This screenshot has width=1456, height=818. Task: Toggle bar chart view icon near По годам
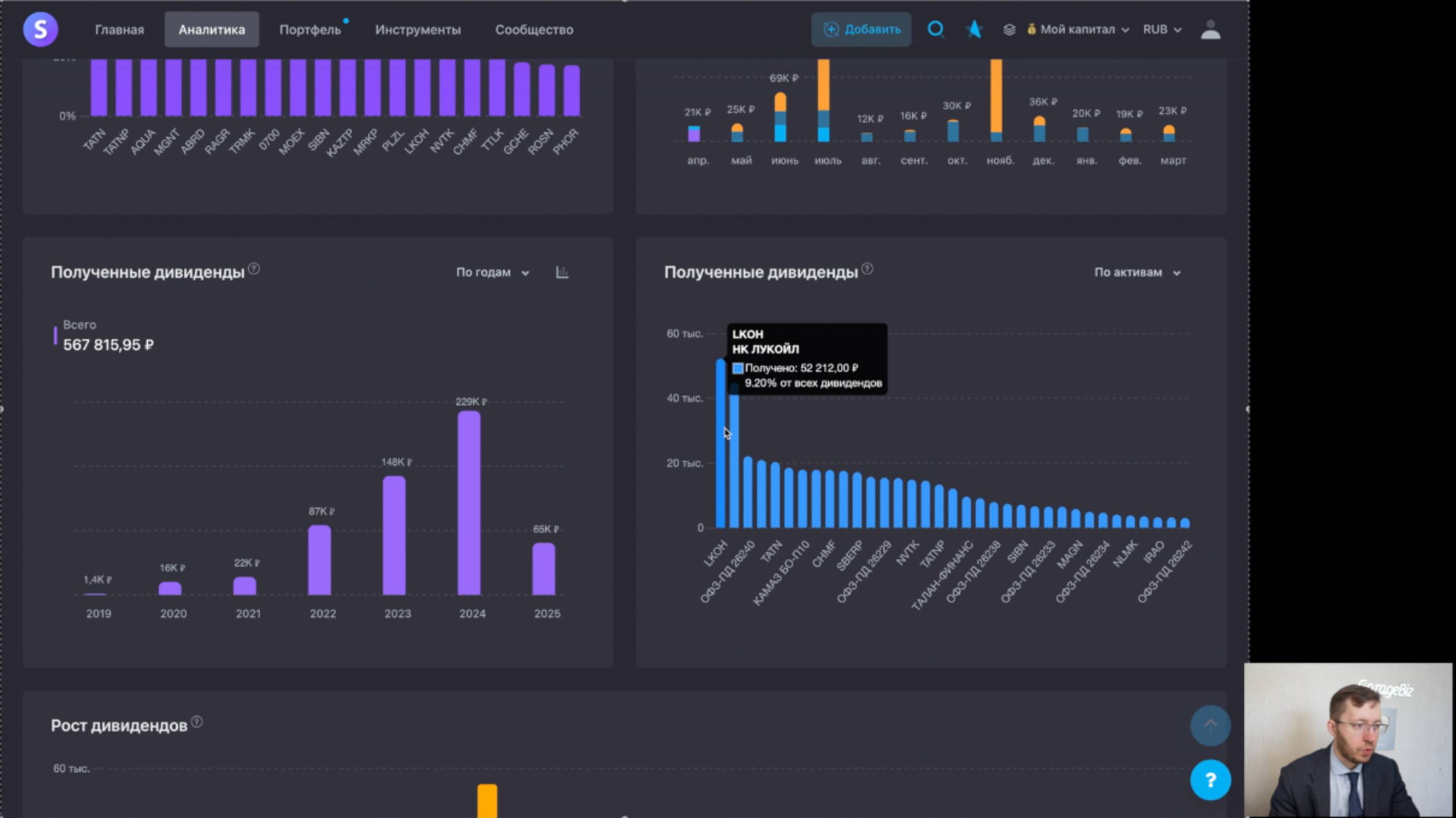tap(562, 272)
